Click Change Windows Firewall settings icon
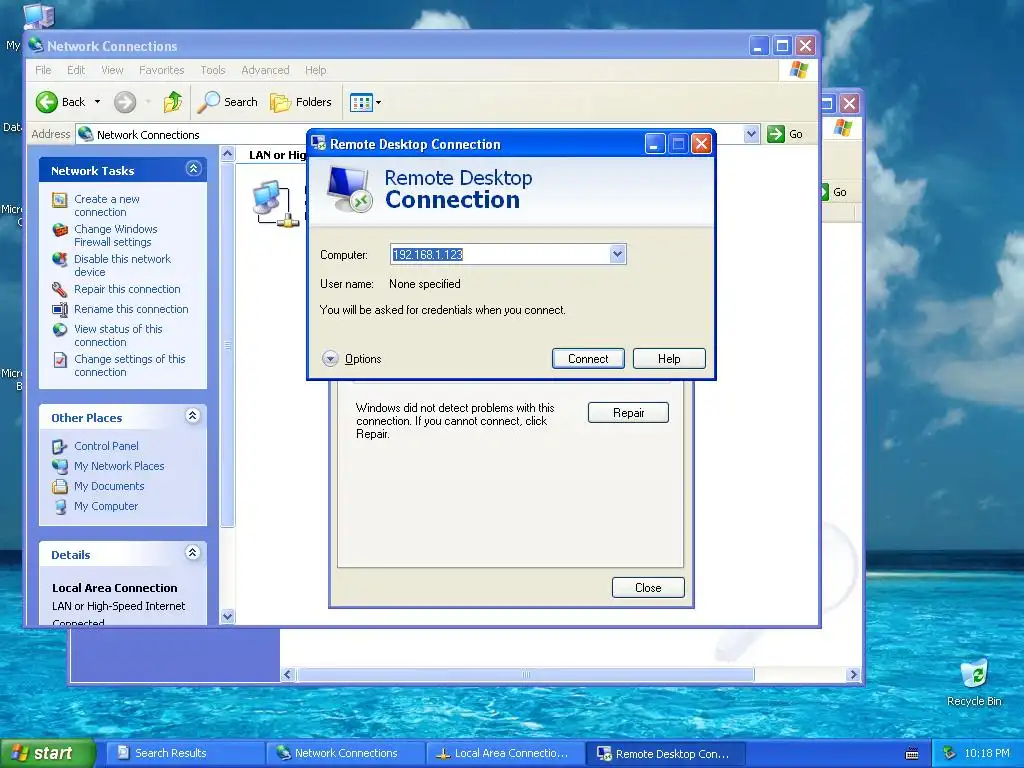Screen dimensions: 1024x768 coord(59,230)
